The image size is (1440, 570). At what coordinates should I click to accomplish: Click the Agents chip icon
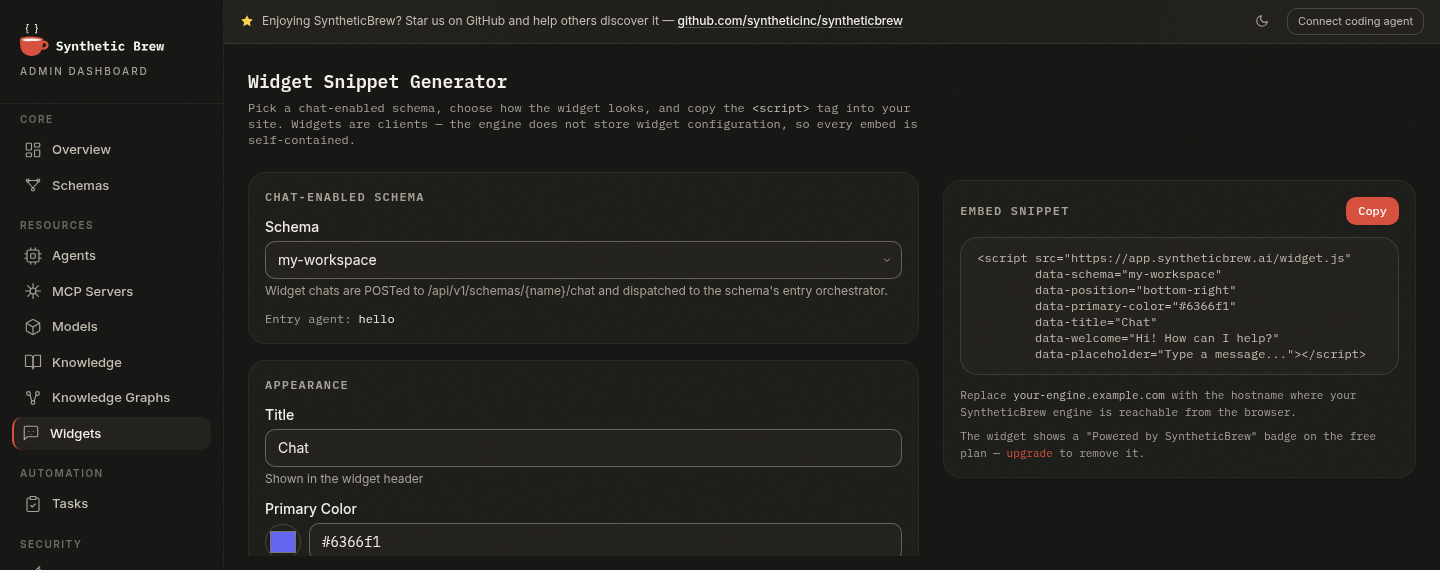(33, 256)
